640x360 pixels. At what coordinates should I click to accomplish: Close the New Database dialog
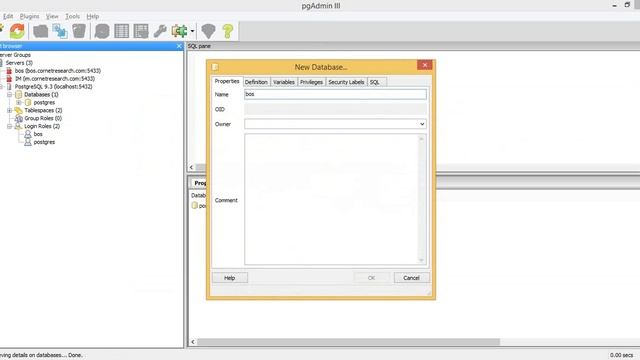(x=424, y=65)
